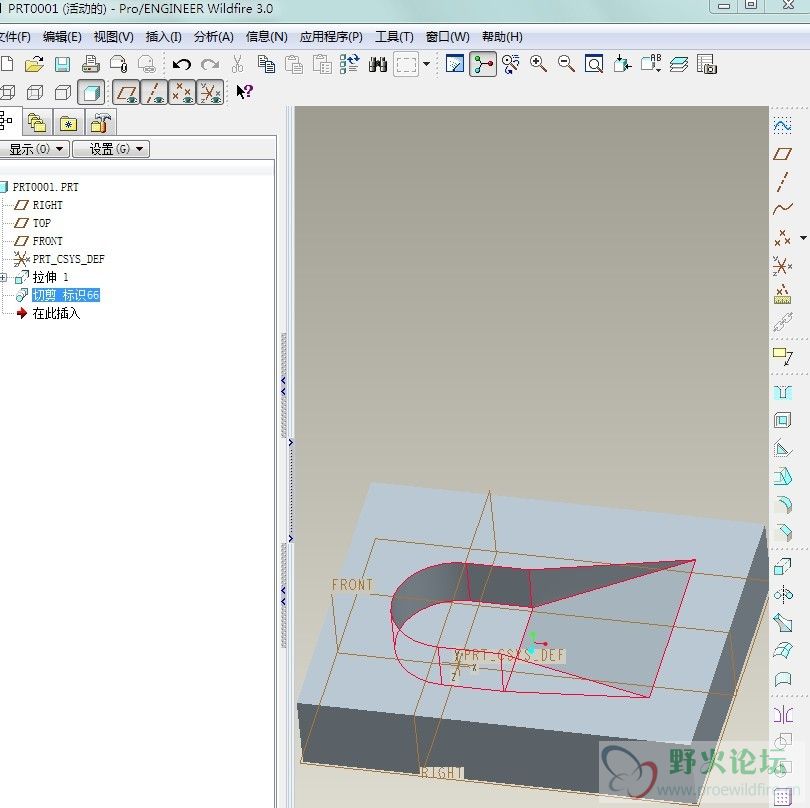Switch to wireframe display mode

7,92
